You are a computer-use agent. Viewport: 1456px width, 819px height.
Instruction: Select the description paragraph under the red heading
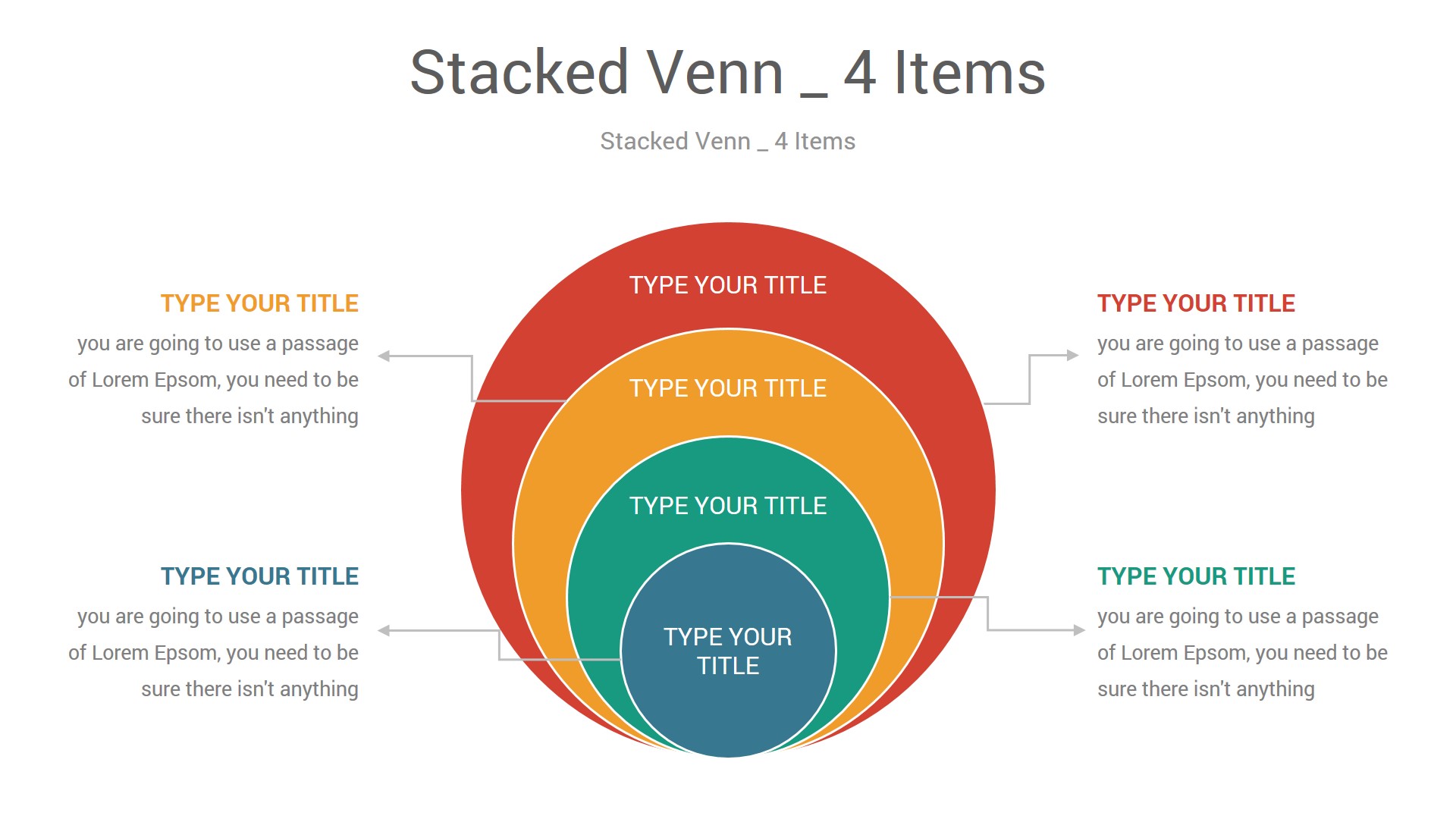point(1241,380)
